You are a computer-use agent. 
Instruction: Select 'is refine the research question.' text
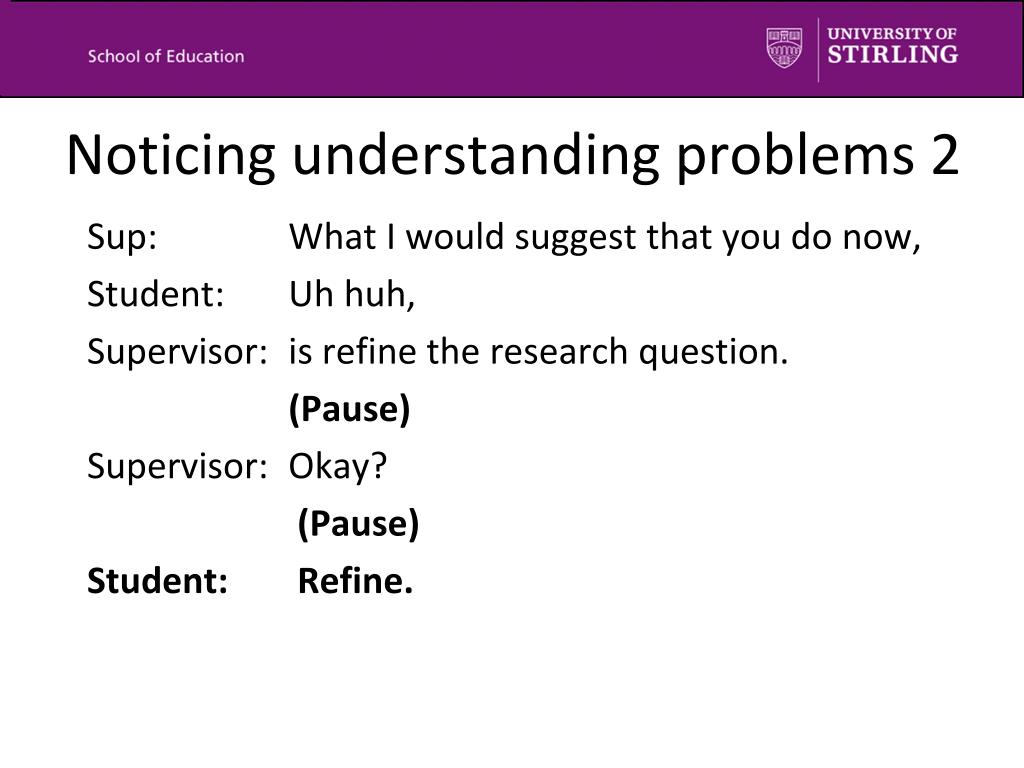tap(539, 352)
